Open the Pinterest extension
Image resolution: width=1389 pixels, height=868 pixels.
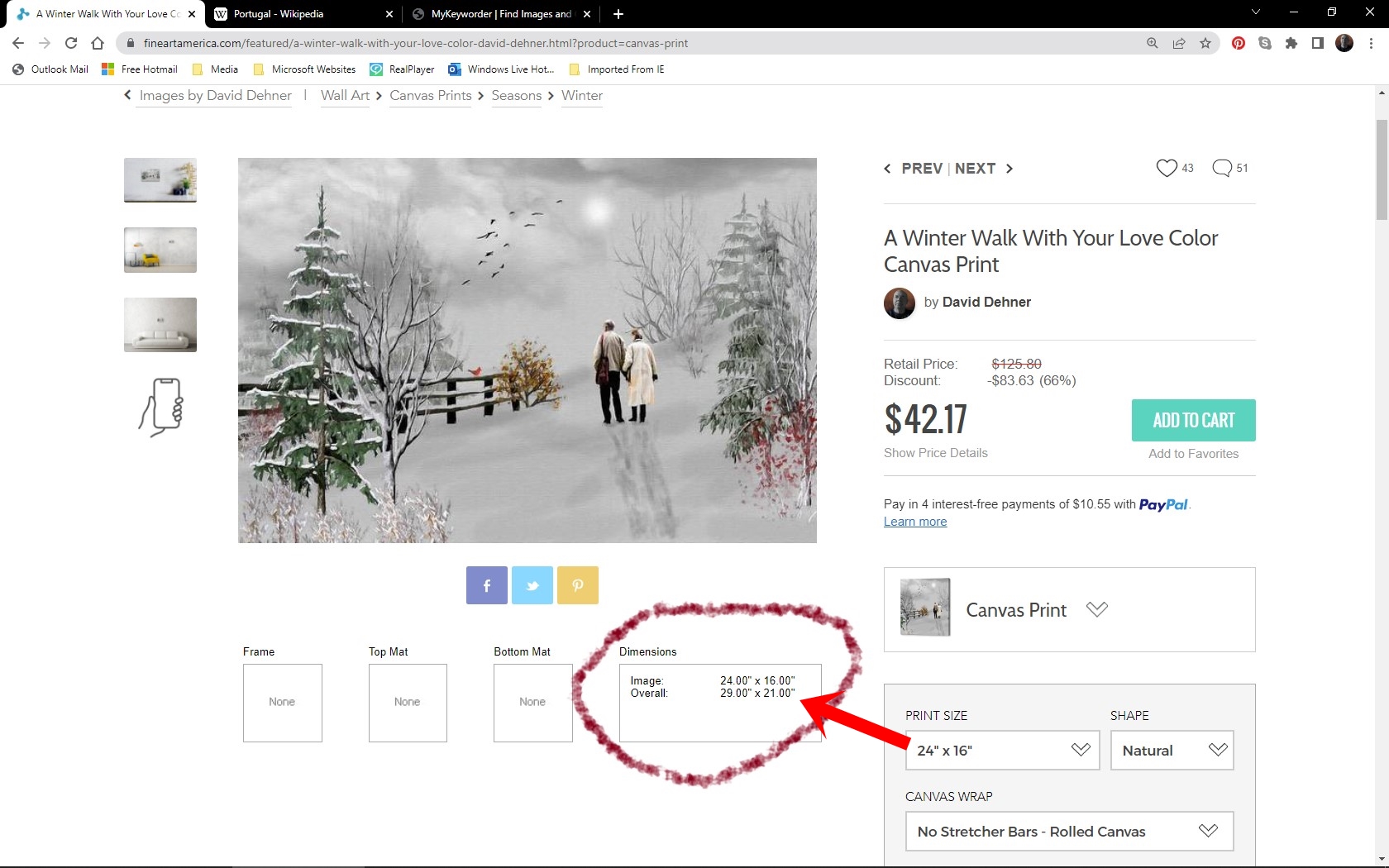pos(1239,43)
